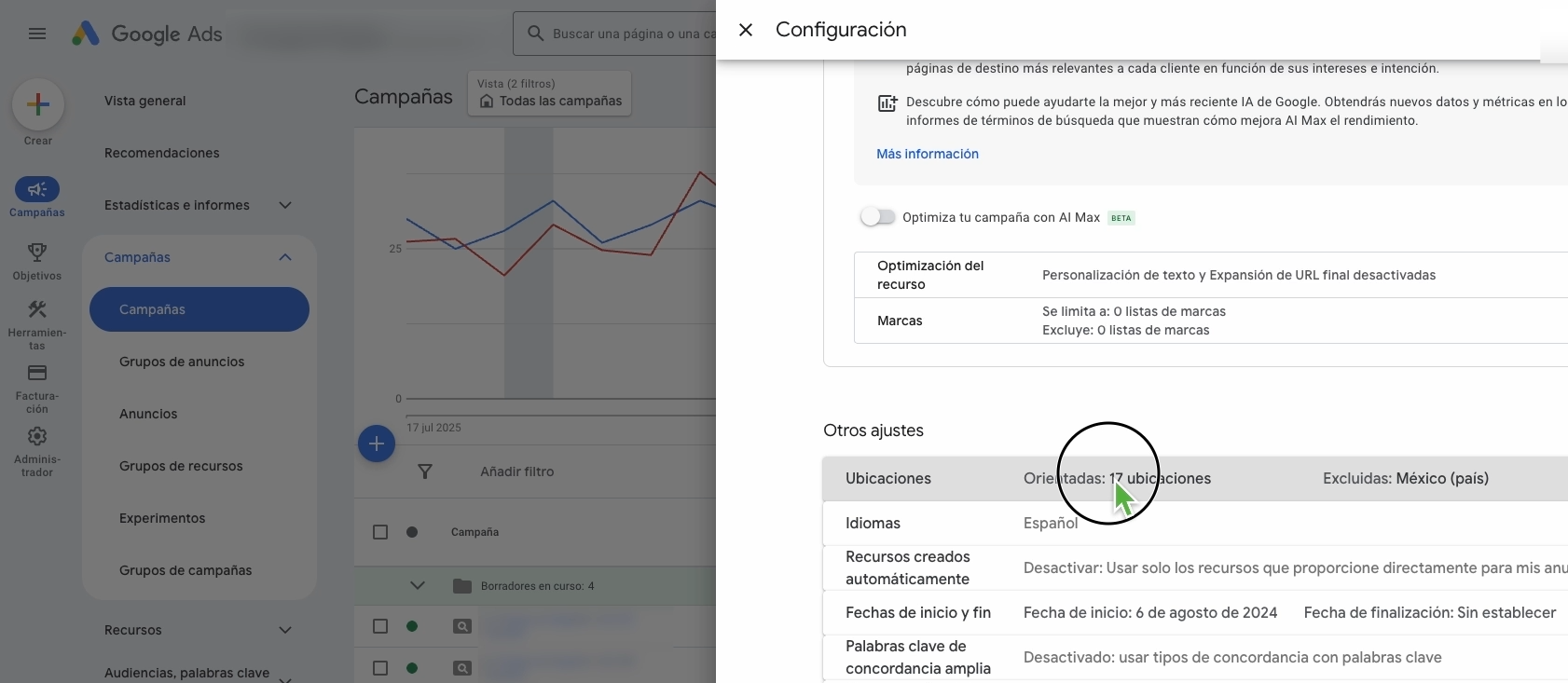
Task: Click the Más información link
Action: (928, 154)
